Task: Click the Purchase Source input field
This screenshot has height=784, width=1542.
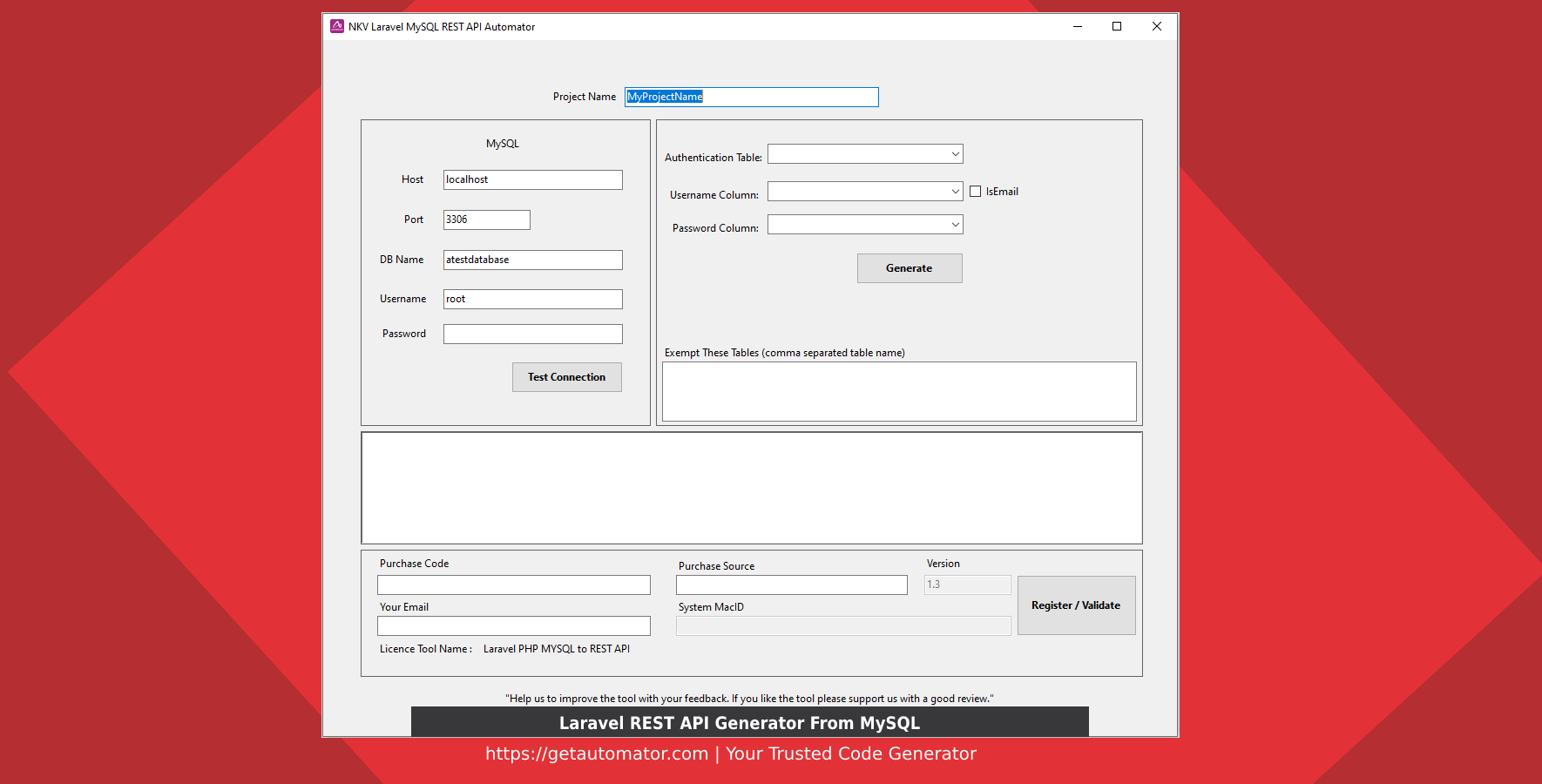Action: pos(792,585)
